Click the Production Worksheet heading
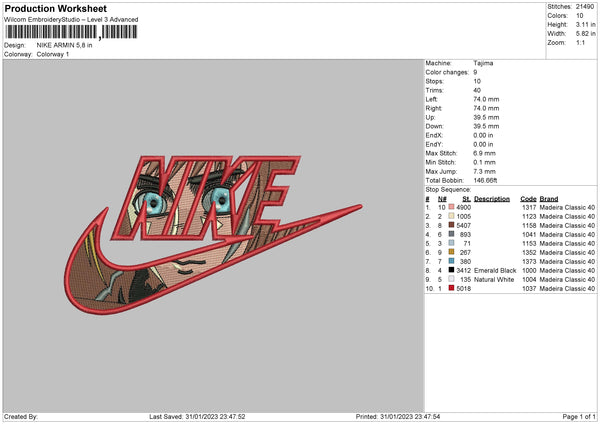This screenshot has width=600, height=424. point(55,8)
